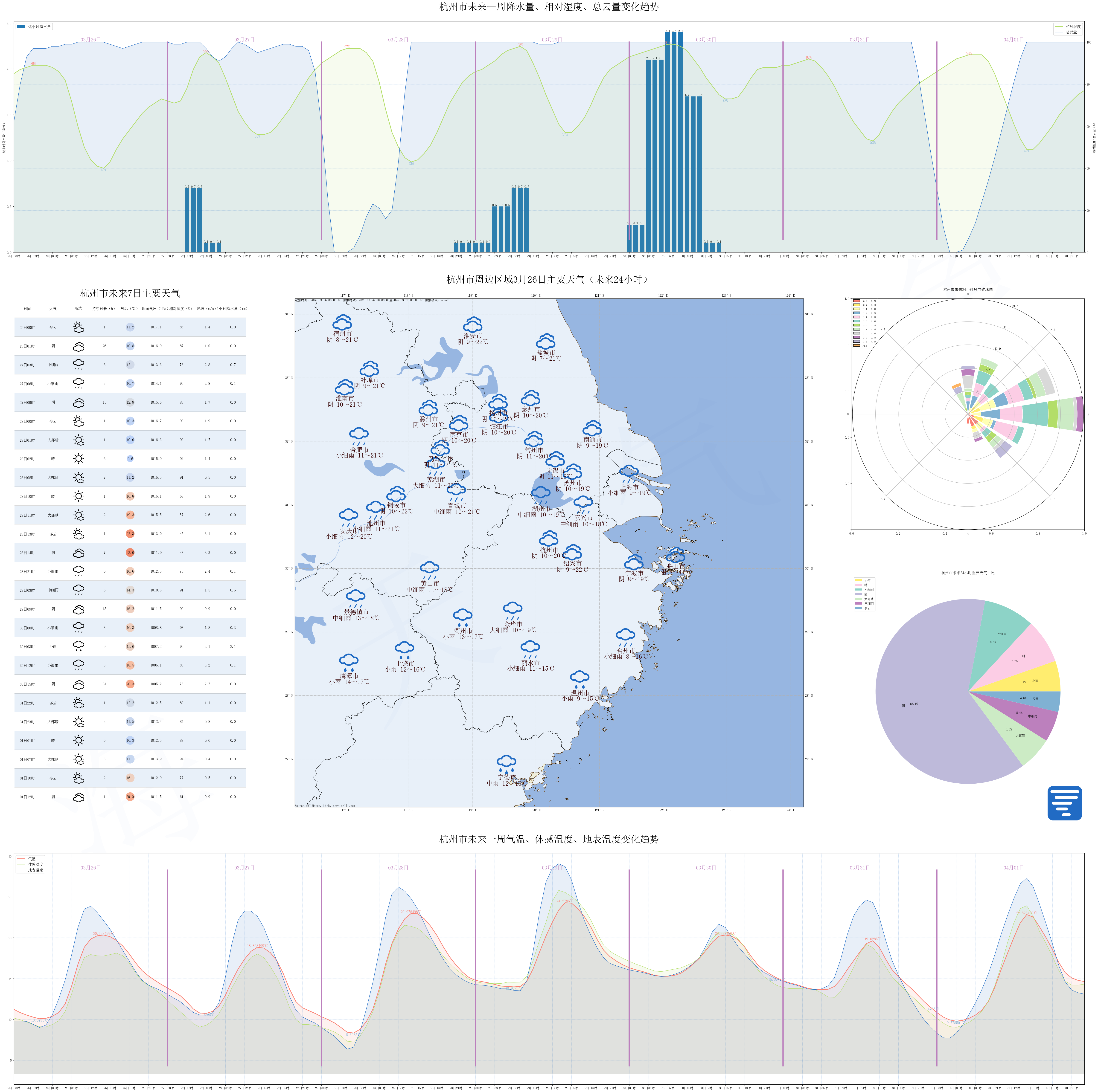Click the 杭州市未来7日主要天气 table title
The height and width of the screenshot is (1092, 1098).
[x=130, y=293]
